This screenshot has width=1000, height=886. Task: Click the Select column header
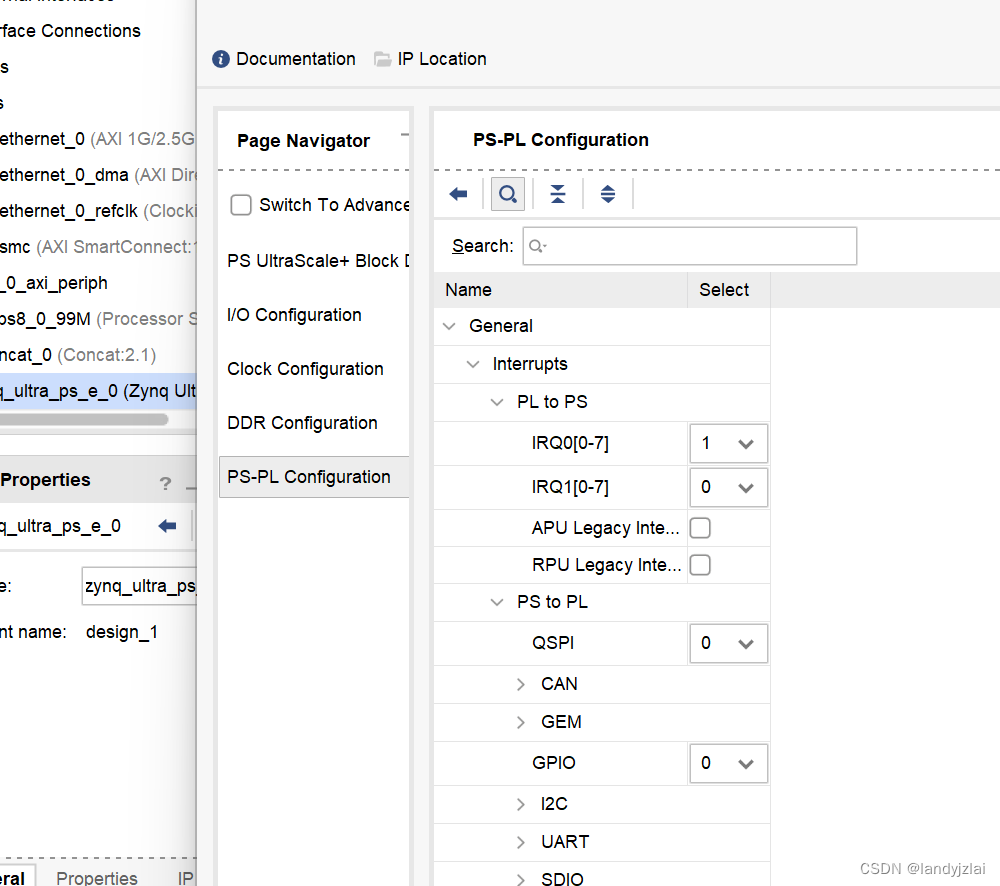pyautogui.click(x=728, y=290)
